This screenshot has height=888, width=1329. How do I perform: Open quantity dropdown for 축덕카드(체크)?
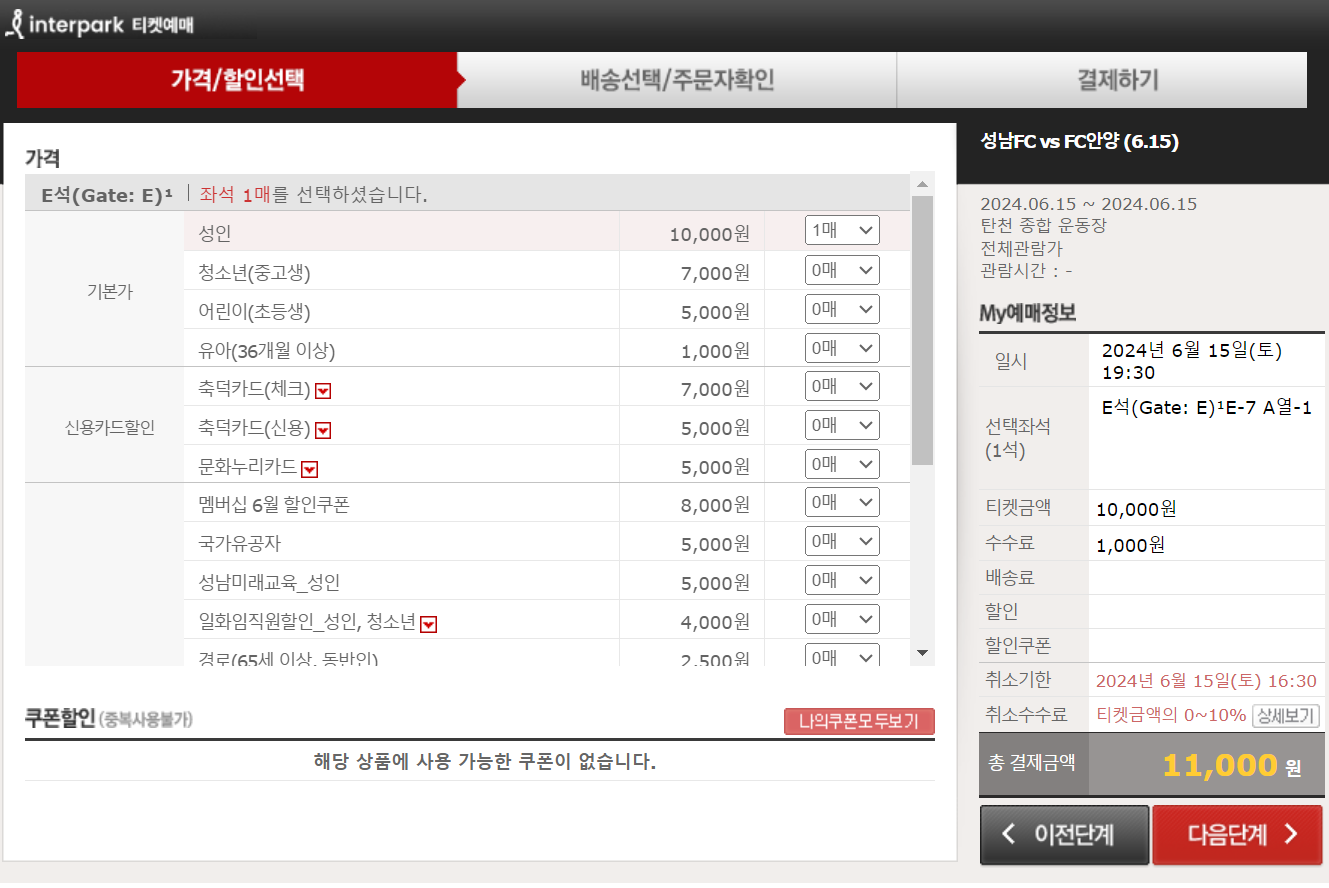click(x=842, y=386)
